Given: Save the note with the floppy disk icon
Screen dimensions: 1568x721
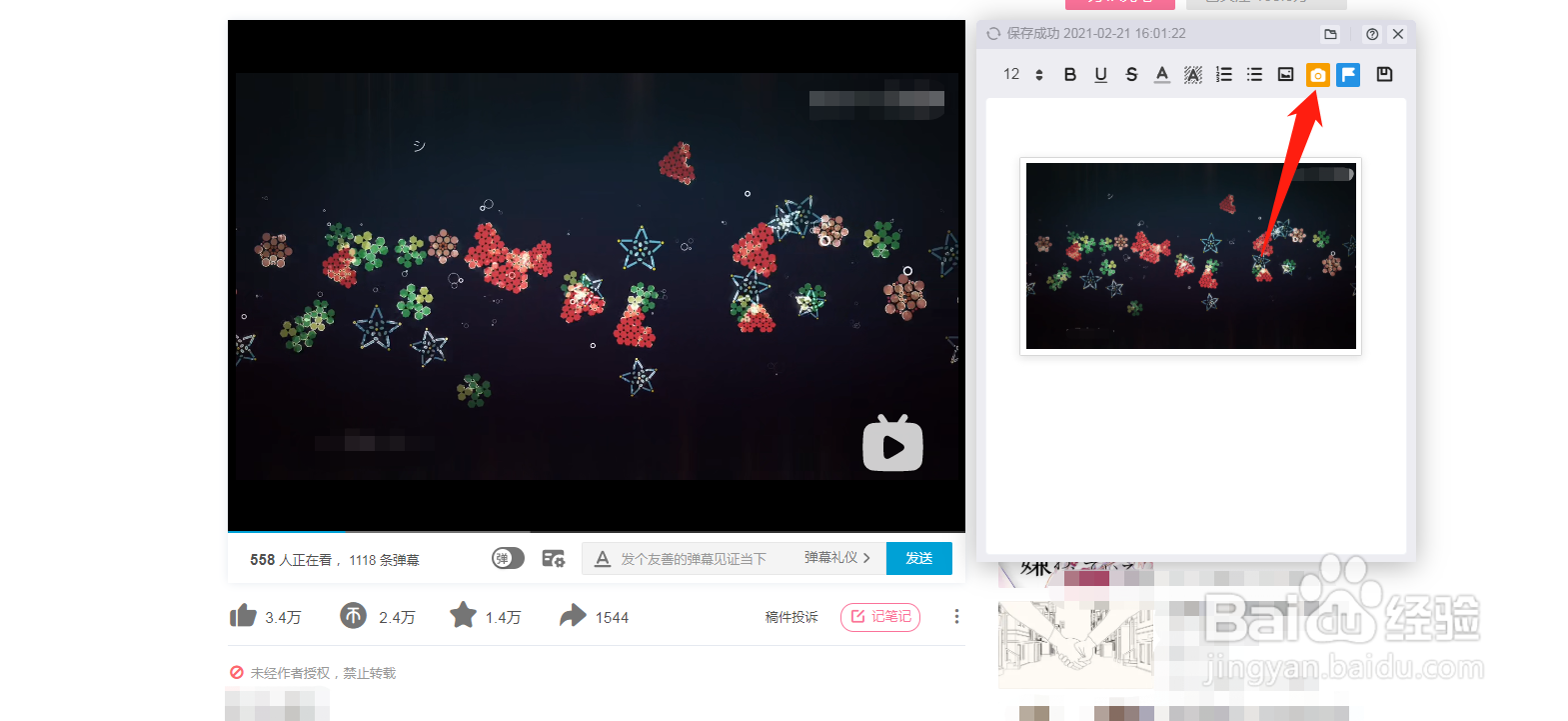Looking at the screenshot, I should click(1384, 74).
